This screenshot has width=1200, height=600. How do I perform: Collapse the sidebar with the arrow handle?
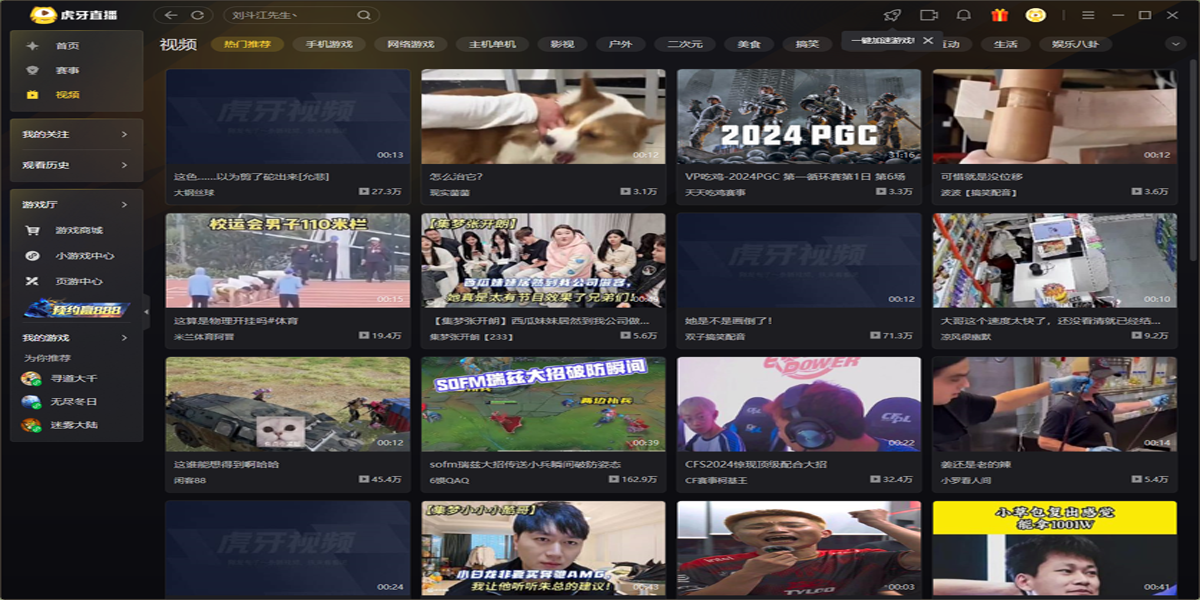[x=147, y=312]
